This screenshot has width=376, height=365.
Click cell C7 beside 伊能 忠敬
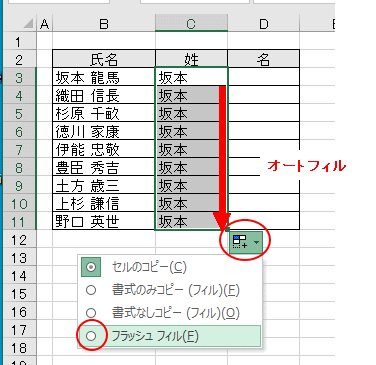pyautogui.click(x=191, y=149)
